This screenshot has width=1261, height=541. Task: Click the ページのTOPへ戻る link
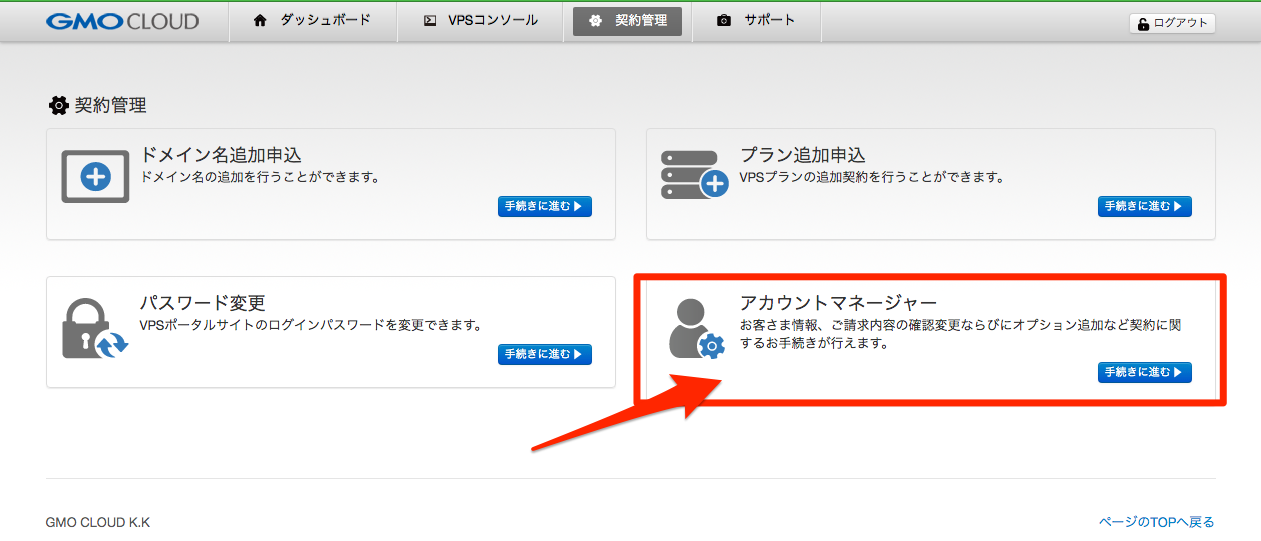(1156, 522)
